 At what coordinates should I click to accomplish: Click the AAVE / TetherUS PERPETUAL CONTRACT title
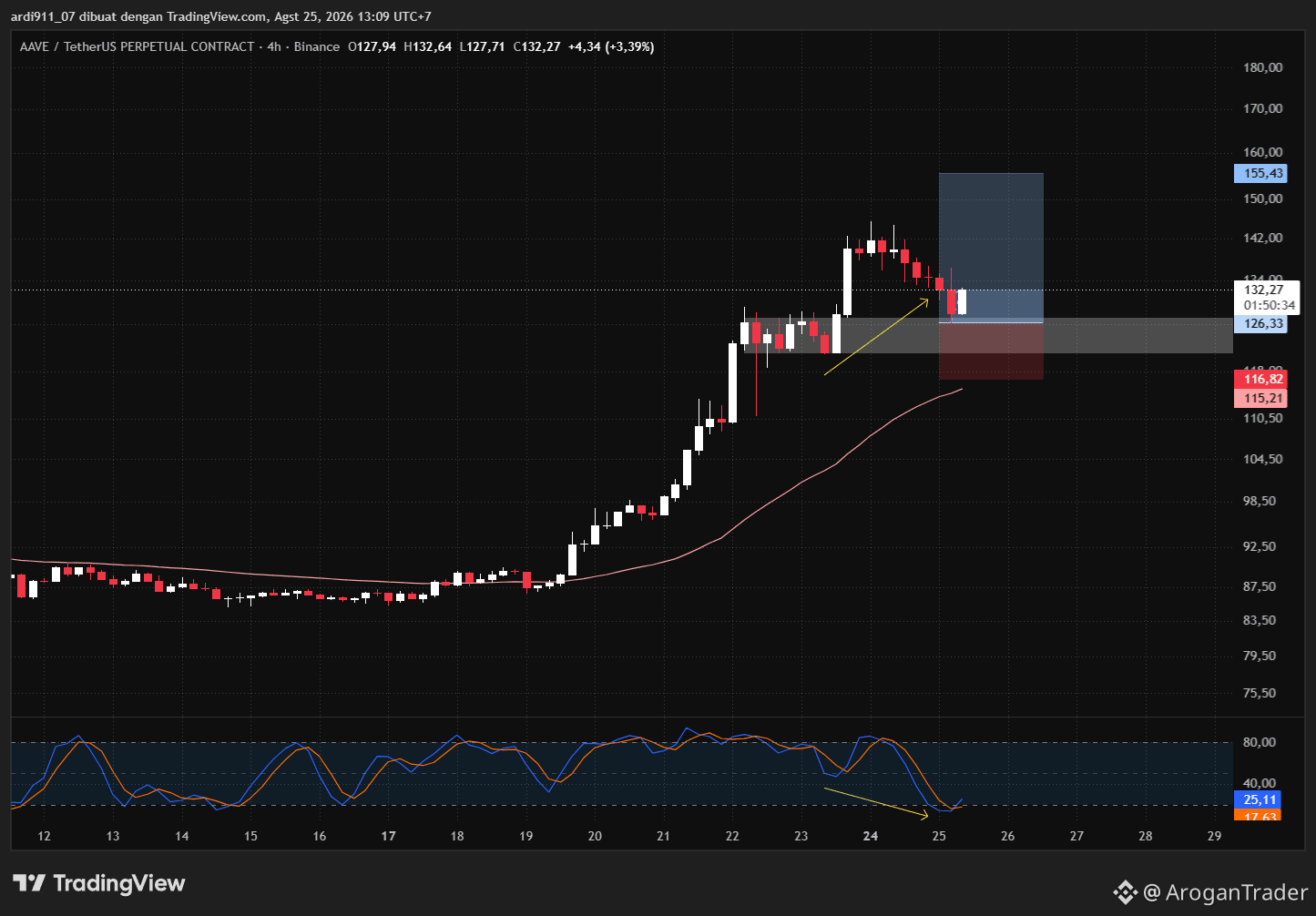coord(138,46)
